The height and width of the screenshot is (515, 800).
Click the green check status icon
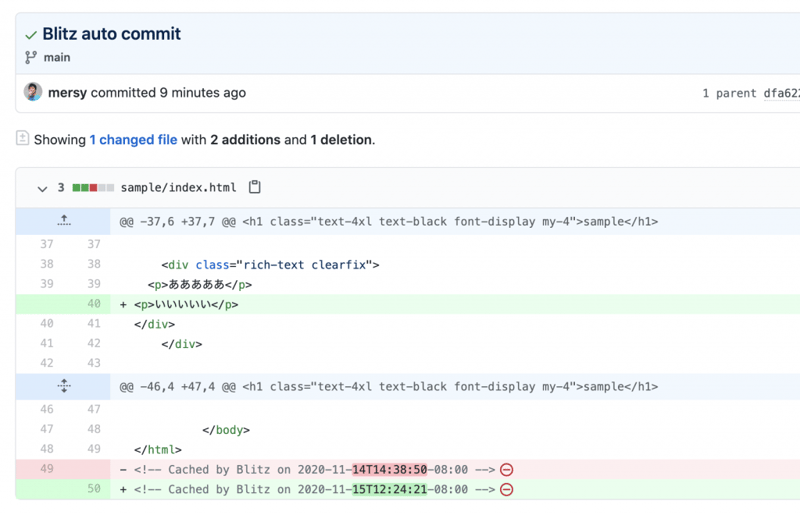pyautogui.click(x=31, y=35)
